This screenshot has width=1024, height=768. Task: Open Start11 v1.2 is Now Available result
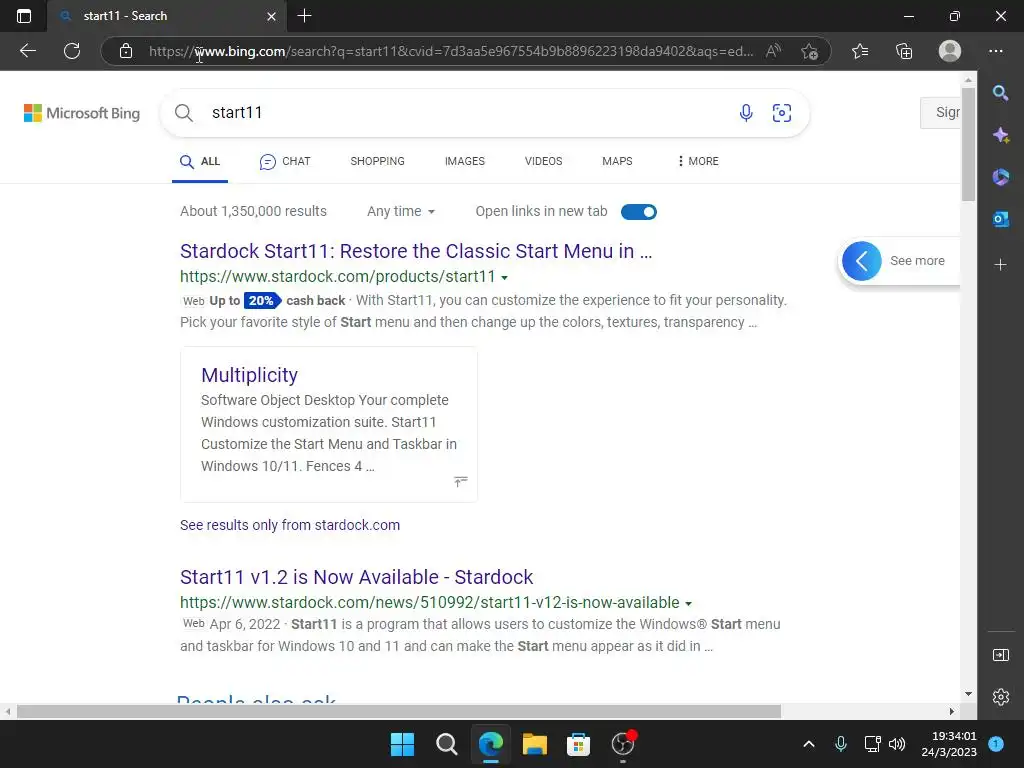click(x=357, y=577)
